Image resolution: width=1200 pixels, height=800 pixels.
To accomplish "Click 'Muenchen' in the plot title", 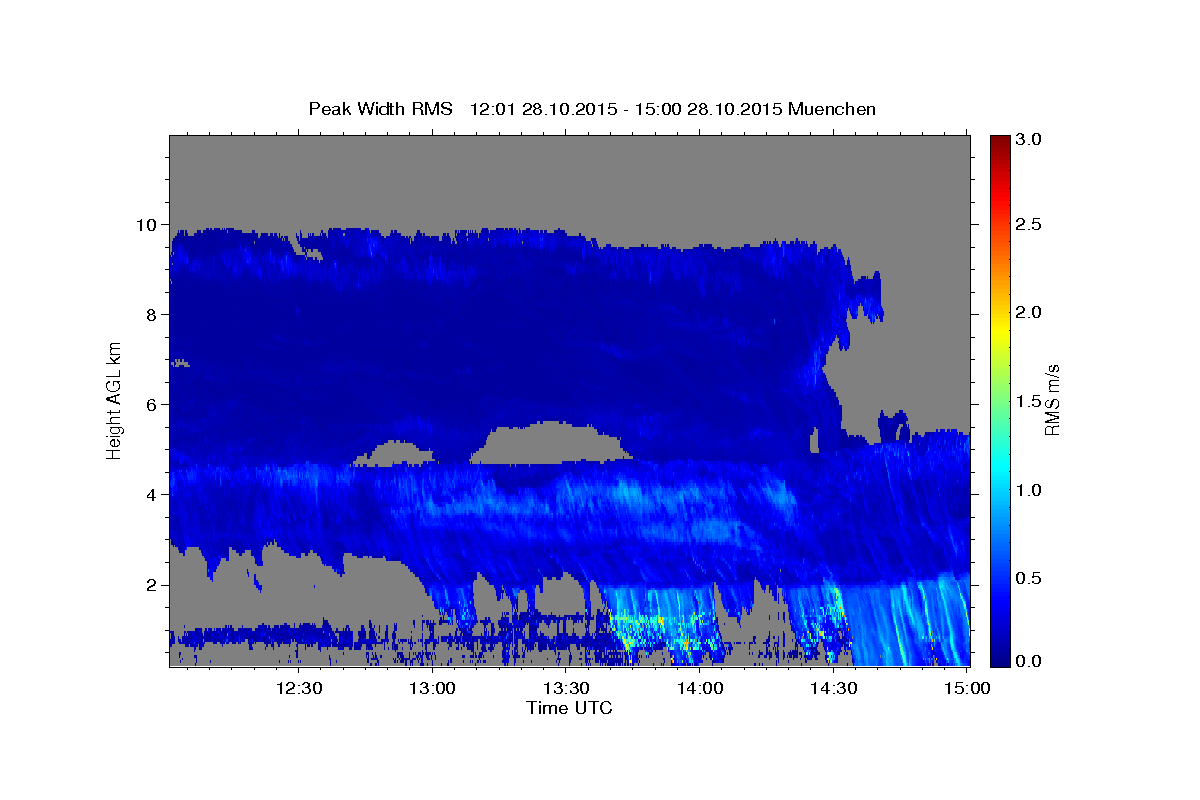I will [x=832, y=109].
